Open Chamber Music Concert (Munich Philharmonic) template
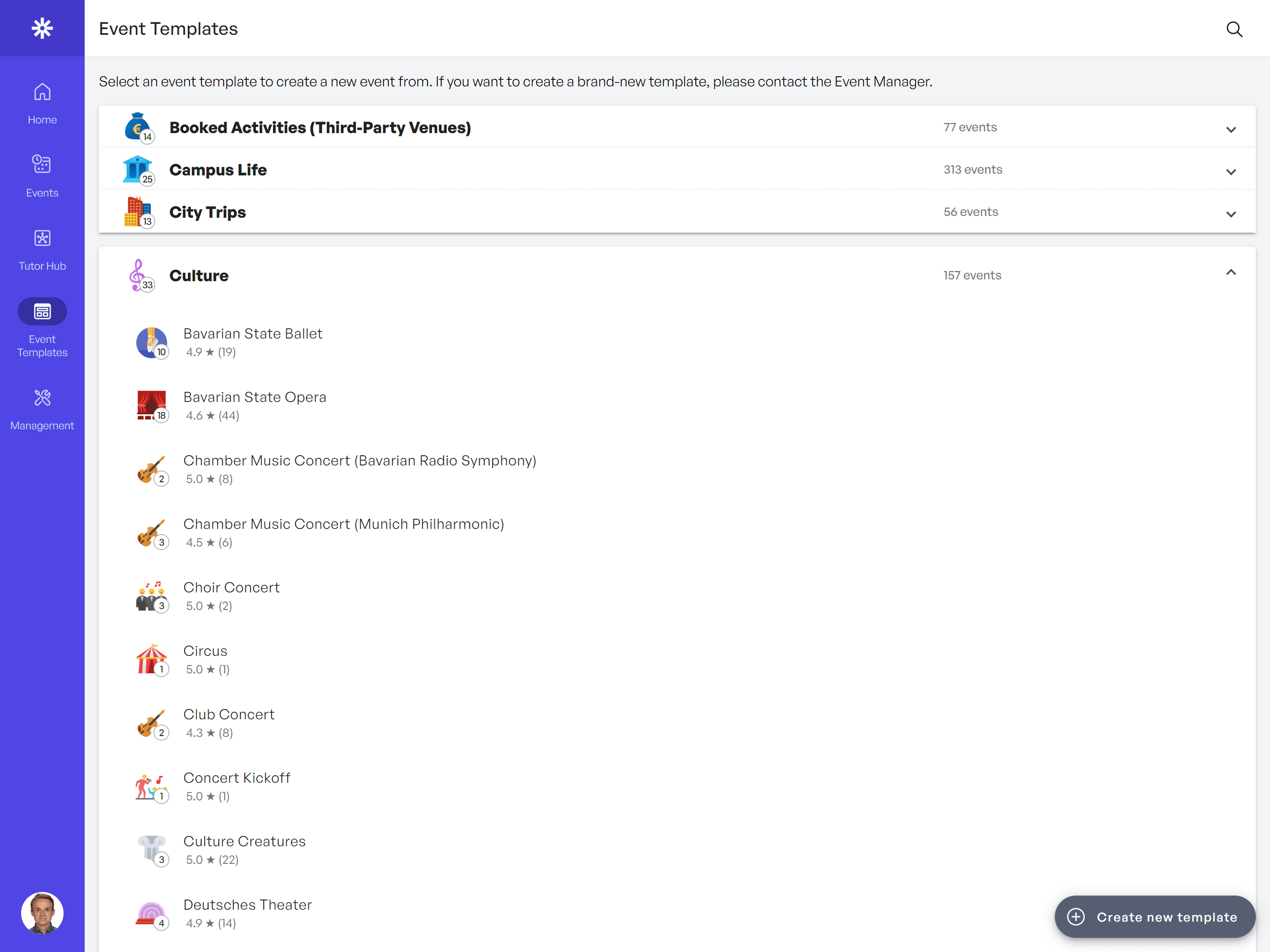Image resolution: width=1270 pixels, height=952 pixels. [x=344, y=524]
